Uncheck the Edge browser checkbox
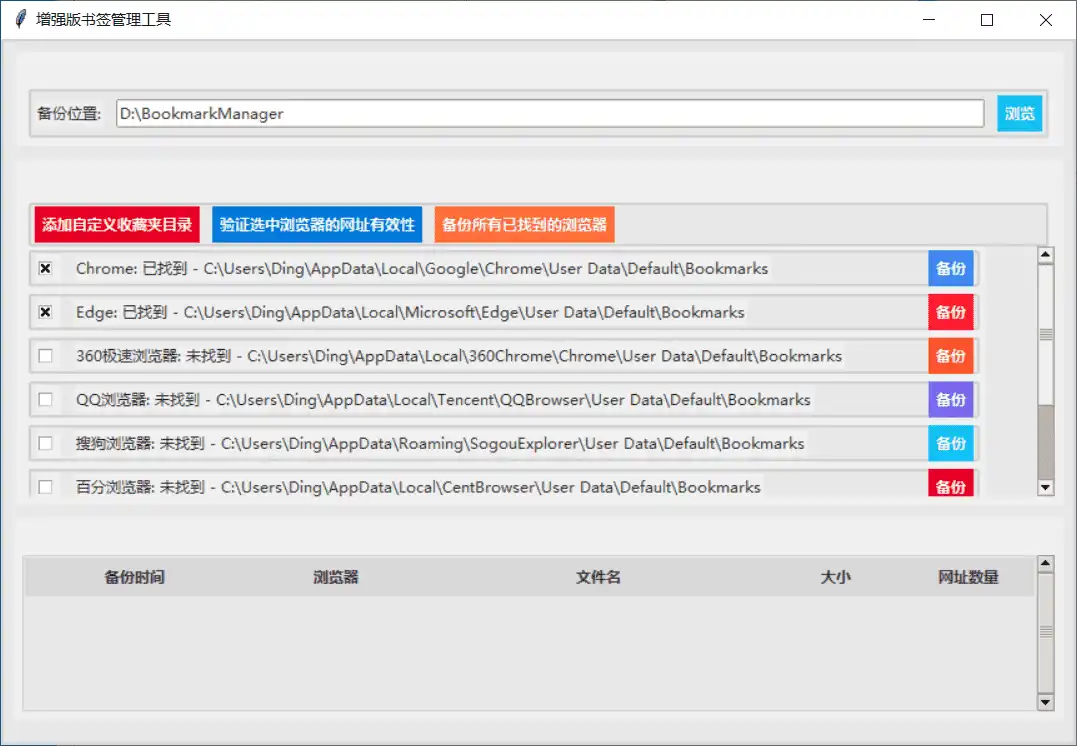 point(45,312)
